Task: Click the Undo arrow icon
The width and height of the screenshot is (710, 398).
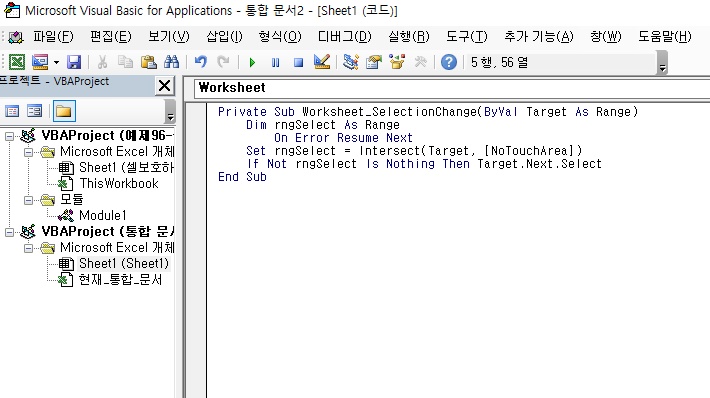Action: pyautogui.click(x=201, y=62)
